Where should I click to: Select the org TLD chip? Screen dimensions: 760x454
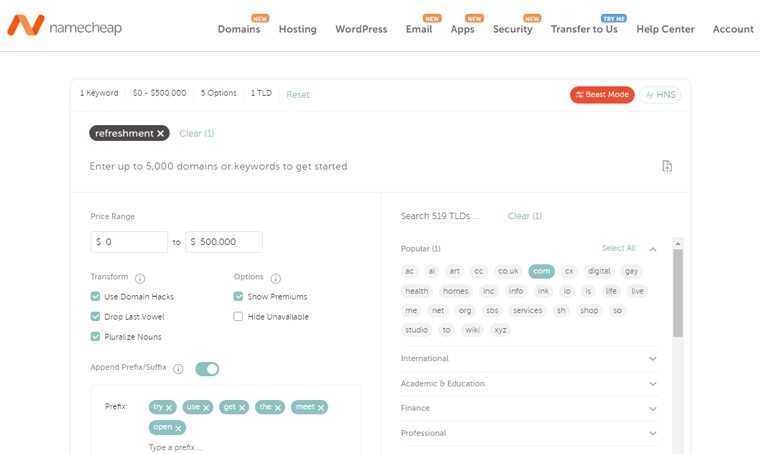[x=465, y=311]
